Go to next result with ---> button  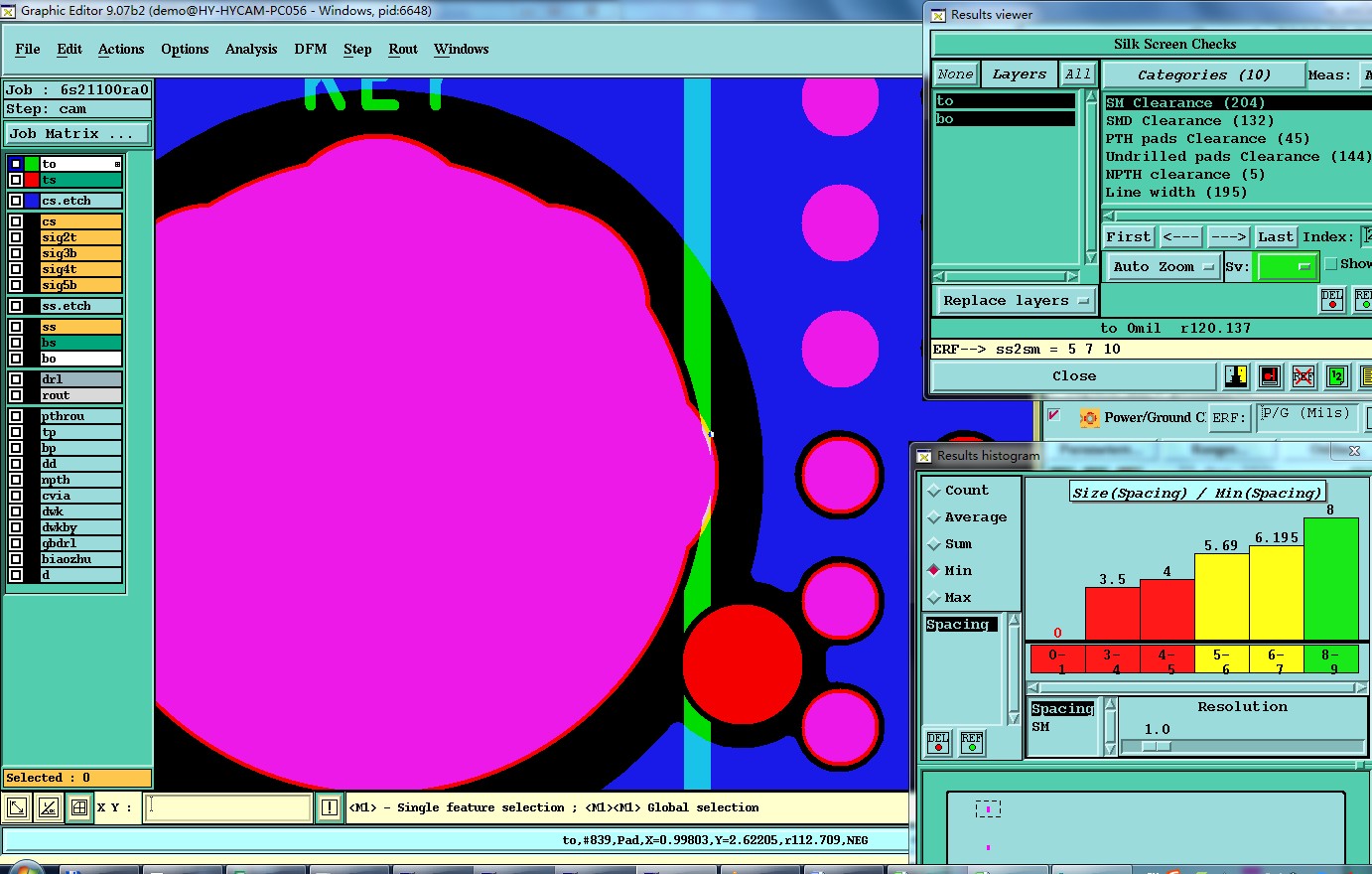1228,236
